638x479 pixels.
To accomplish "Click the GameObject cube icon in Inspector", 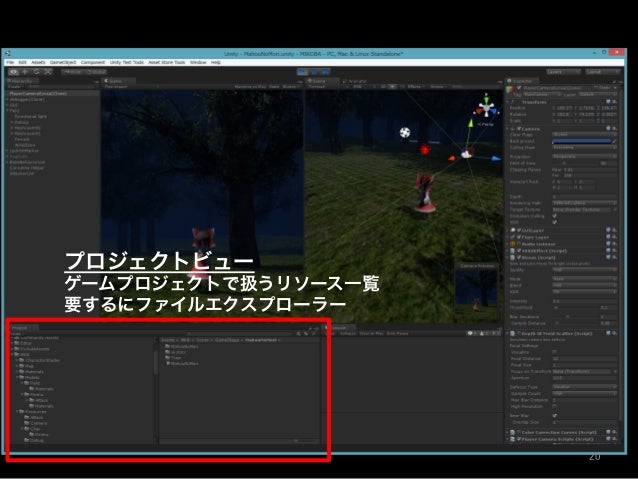I will click(510, 89).
